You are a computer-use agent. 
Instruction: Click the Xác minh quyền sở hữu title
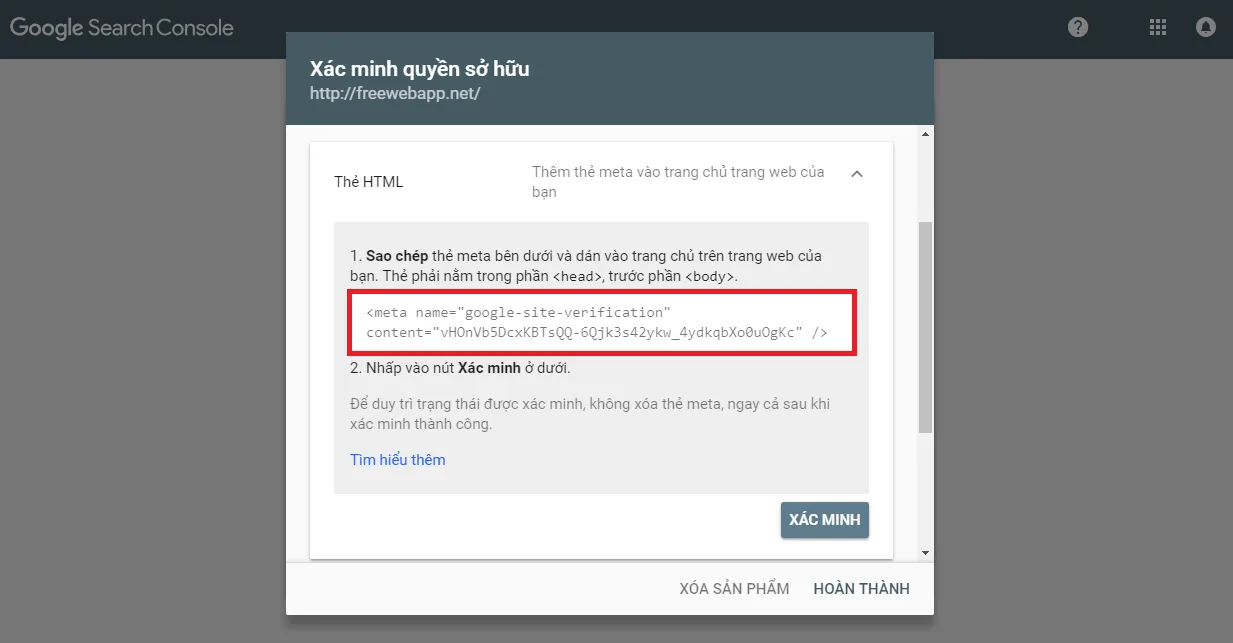point(420,69)
